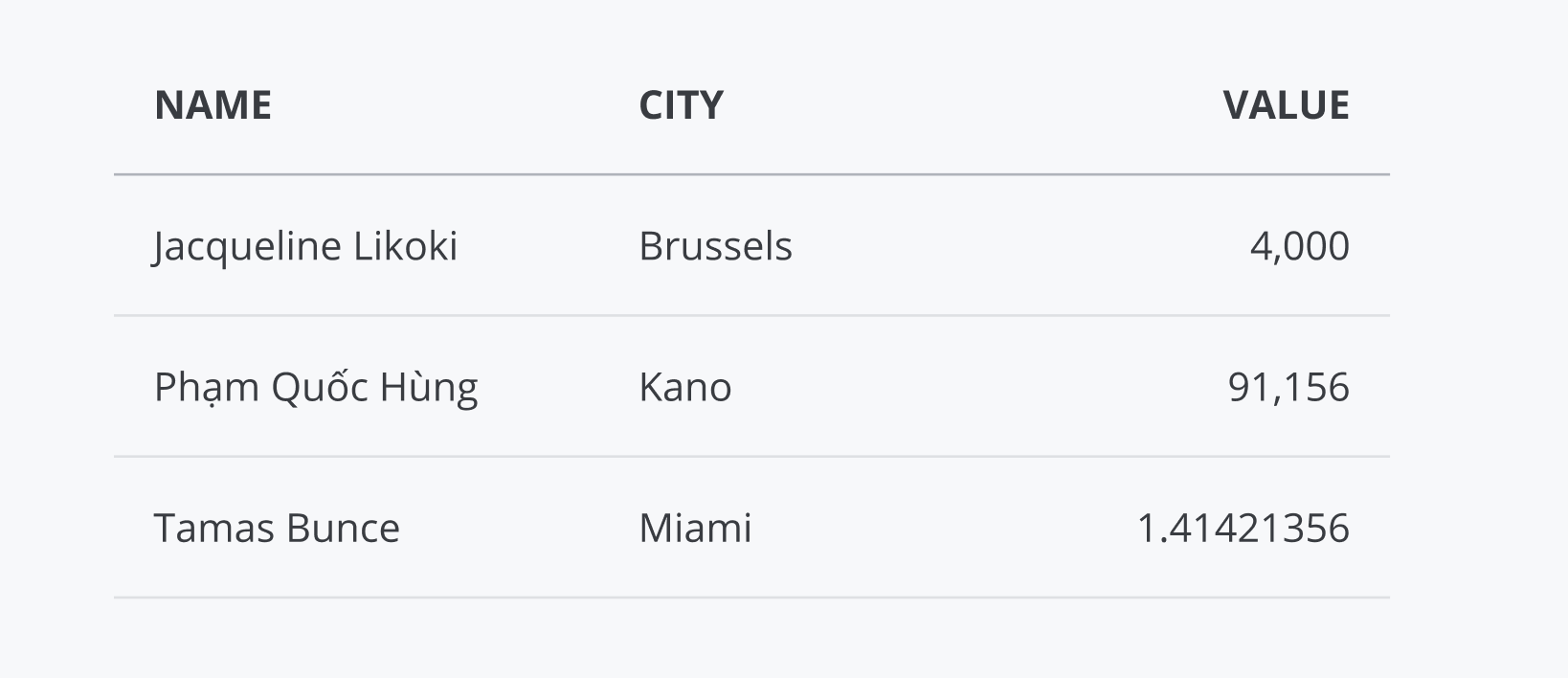Image resolution: width=1568 pixels, height=678 pixels.
Task: Select the Jacqueline Likoki name cell
Action: click(x=305, y=246)
